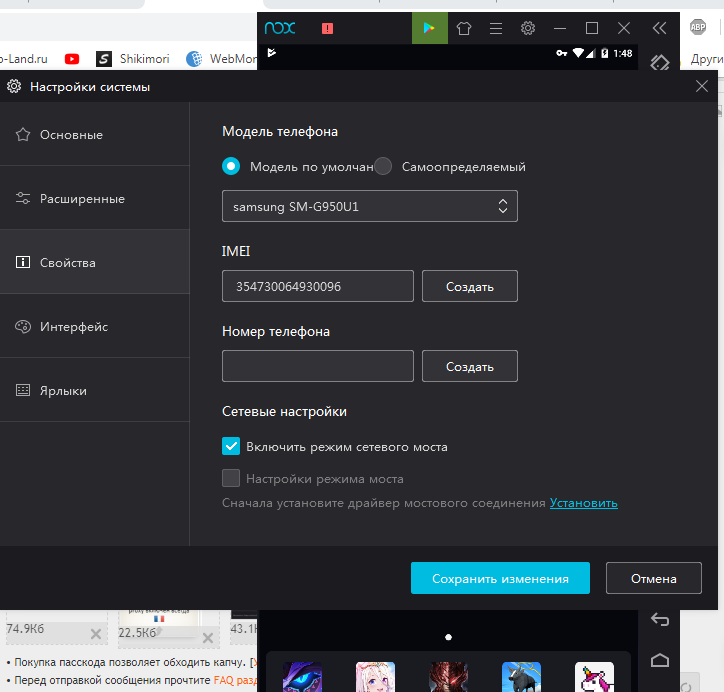Click Android back arrow in Nox sidebar
This screenshot has height=692, width=724.
click(660, 619)
